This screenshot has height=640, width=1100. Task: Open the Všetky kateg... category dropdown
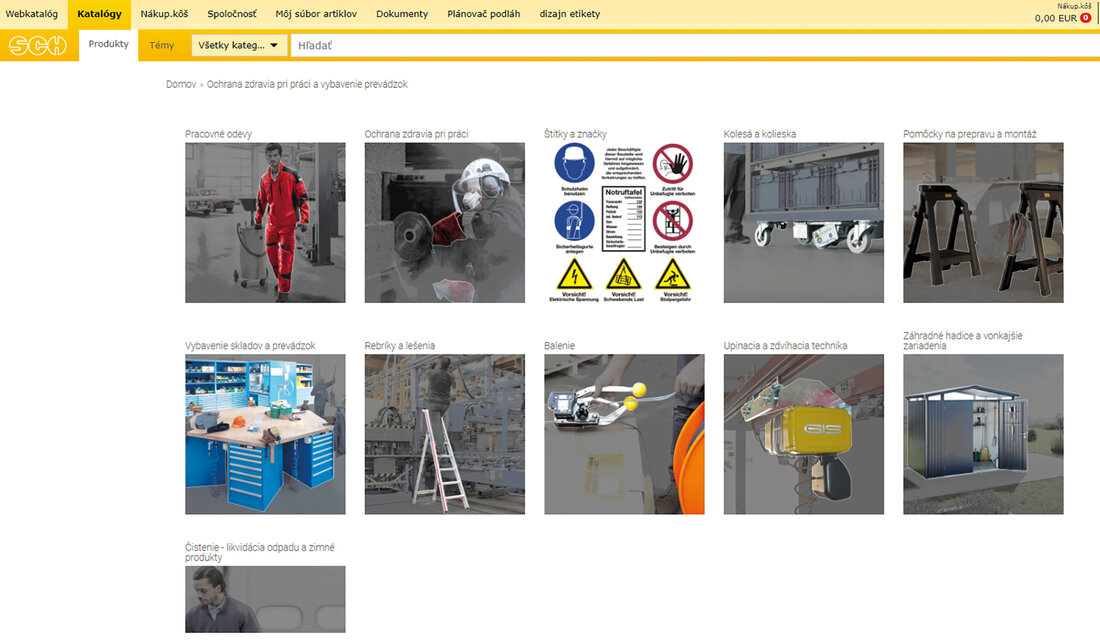tap(239, 46)
